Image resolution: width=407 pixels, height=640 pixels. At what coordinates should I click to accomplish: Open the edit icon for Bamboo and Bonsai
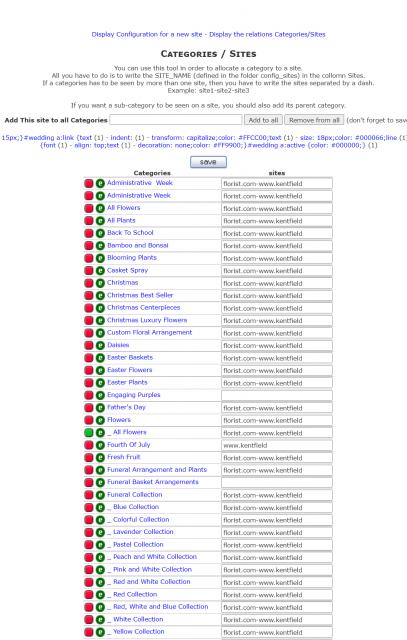point(100,246)
